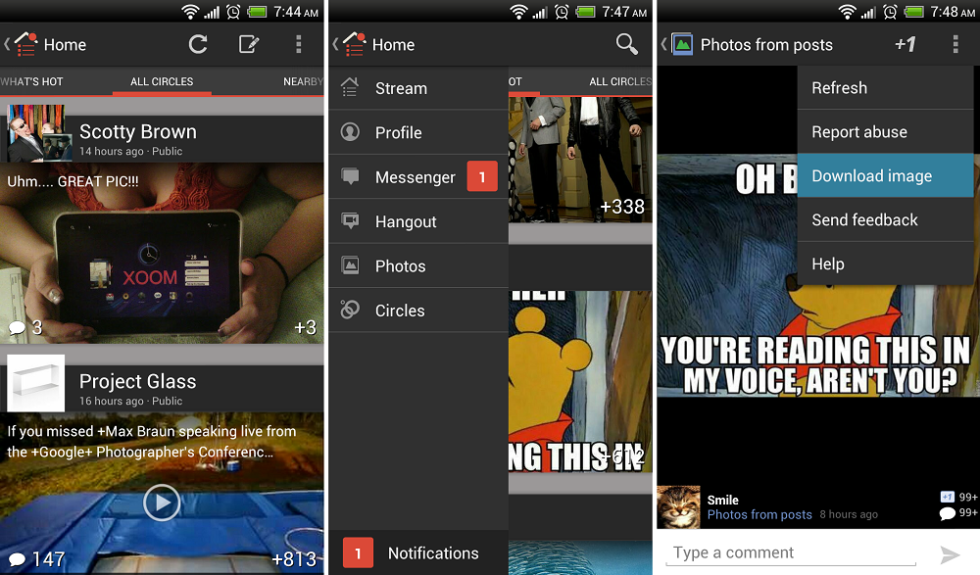Tap the send comment arrow icon
This screenshot has width=980, height=575.
[x=949, y=554]
